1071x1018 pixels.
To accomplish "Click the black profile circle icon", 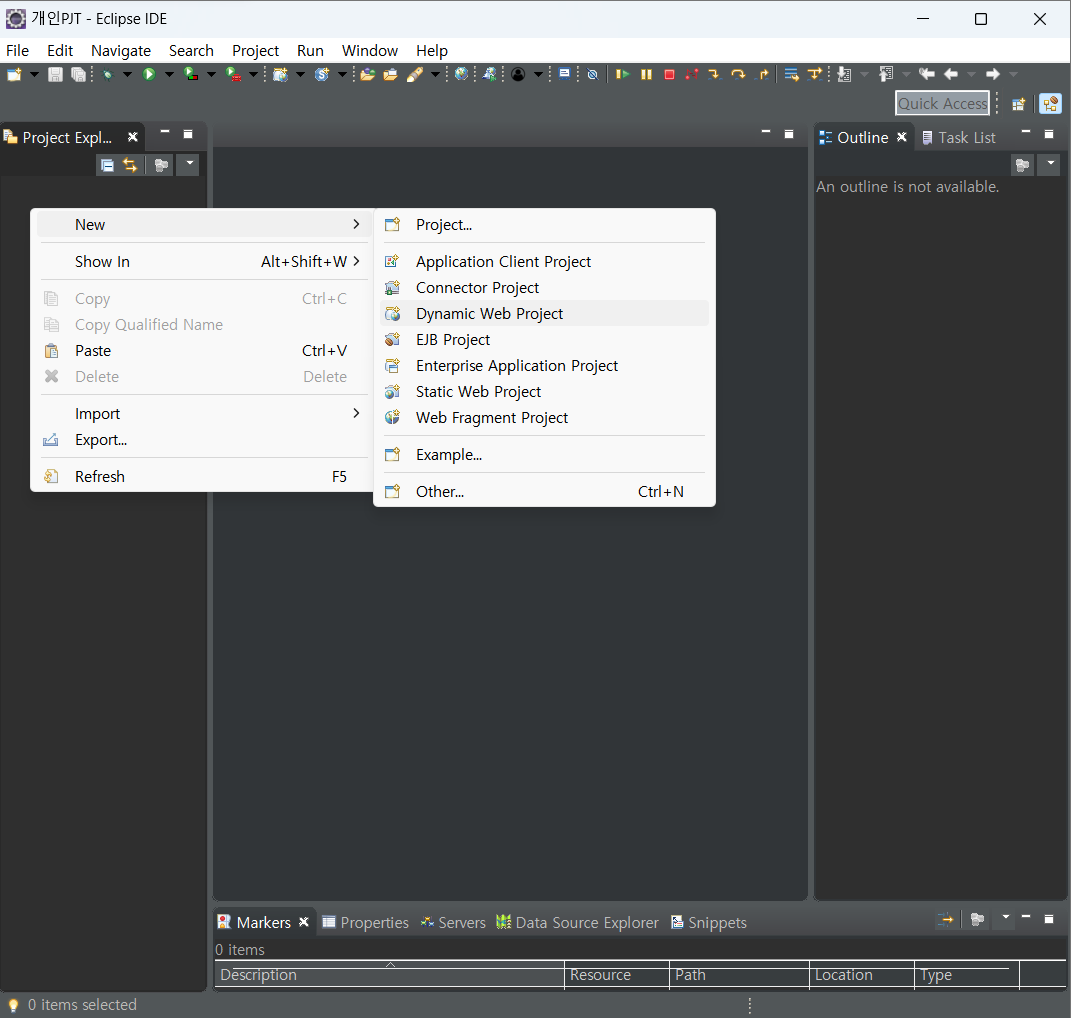I will [518, 74].
